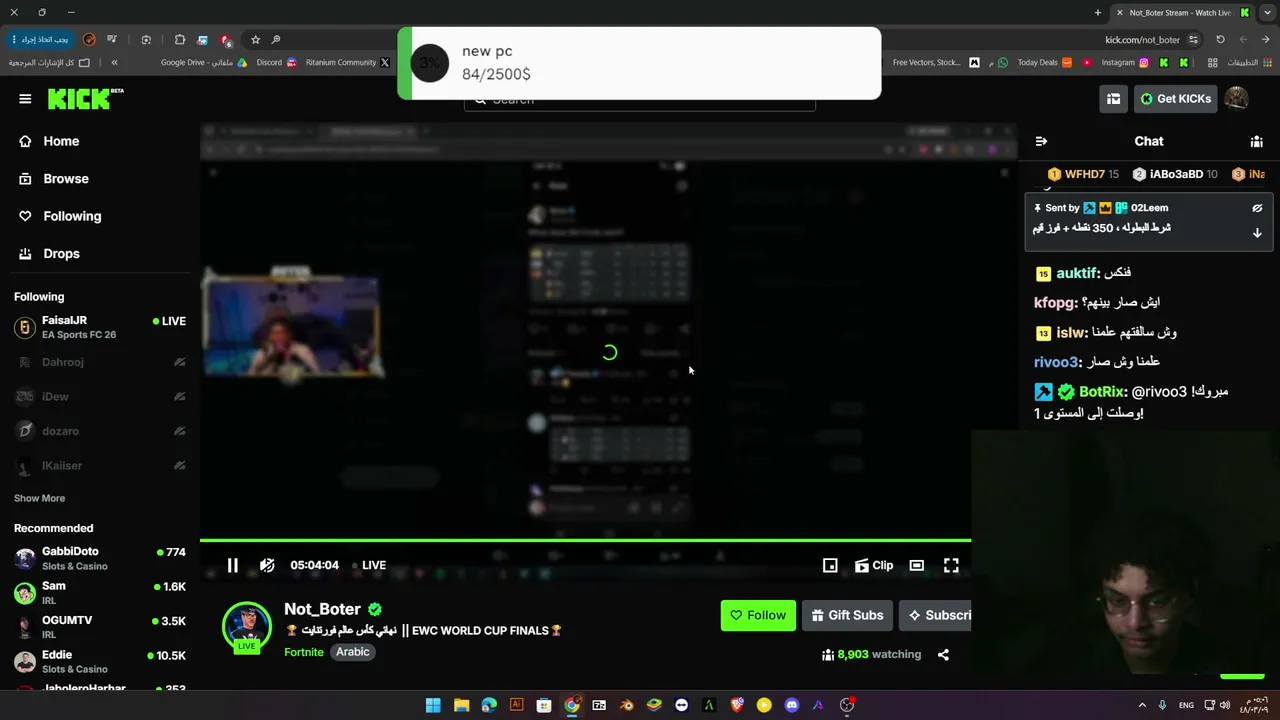The image size is (1280, 720).
Task: Open recommended channel Sam
Action: (100, 593)
